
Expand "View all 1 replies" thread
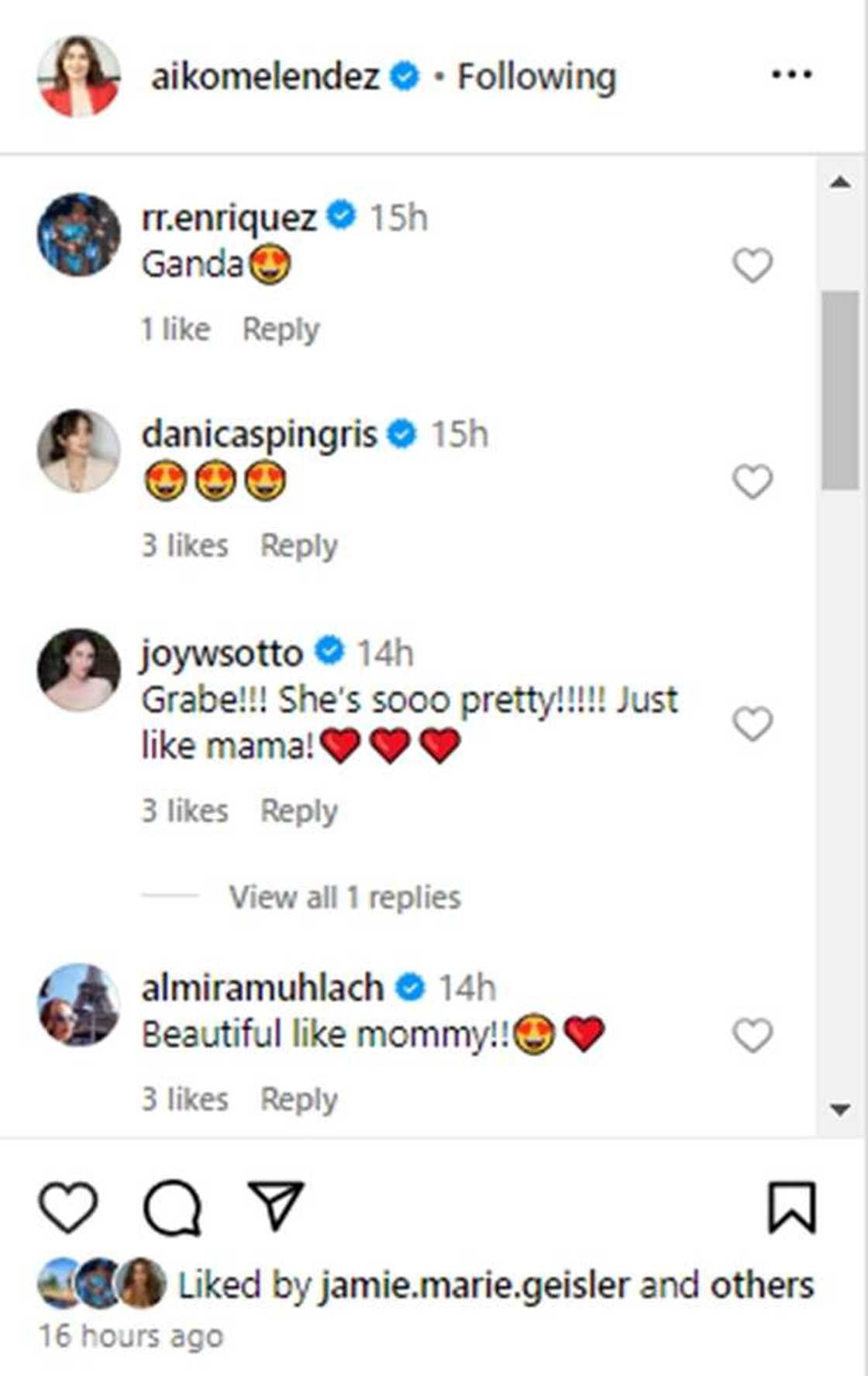point(345,897)
